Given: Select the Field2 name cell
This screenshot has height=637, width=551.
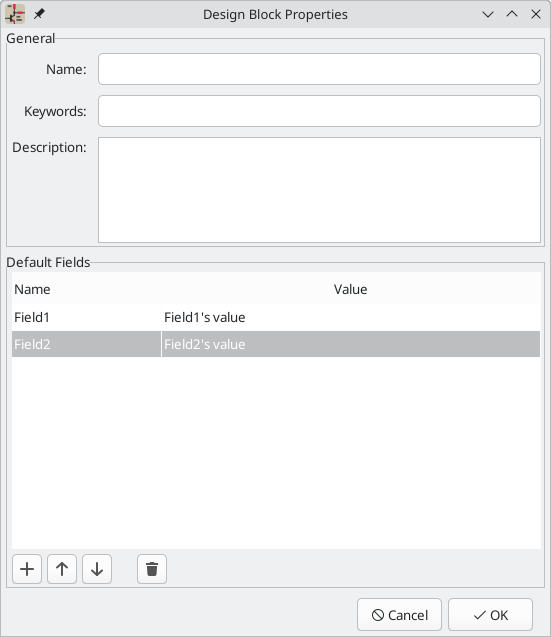Looking at the screenshot, I should [x=87, y=344].
